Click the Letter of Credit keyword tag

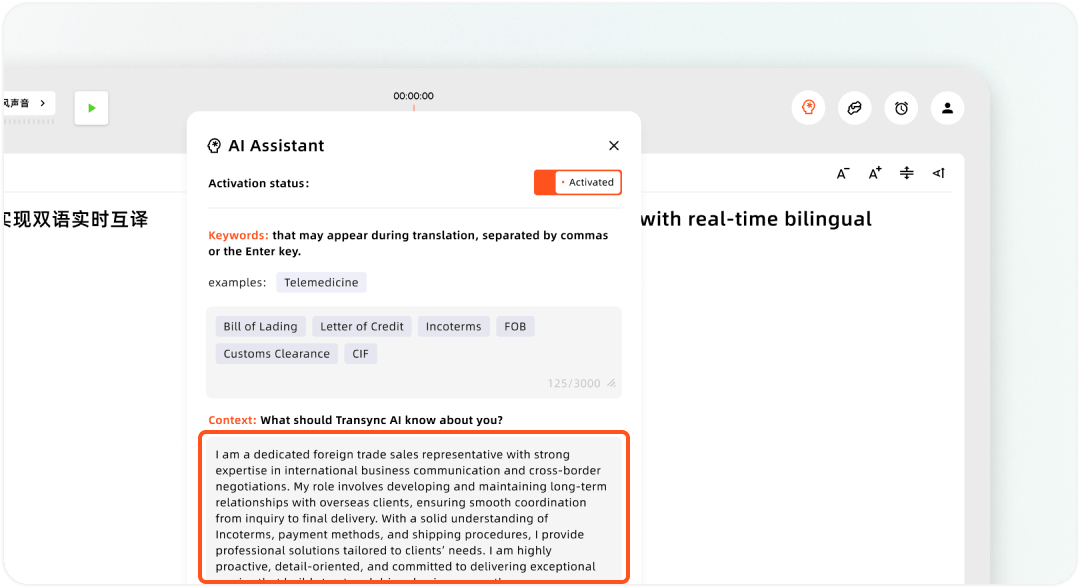point(362,326)
